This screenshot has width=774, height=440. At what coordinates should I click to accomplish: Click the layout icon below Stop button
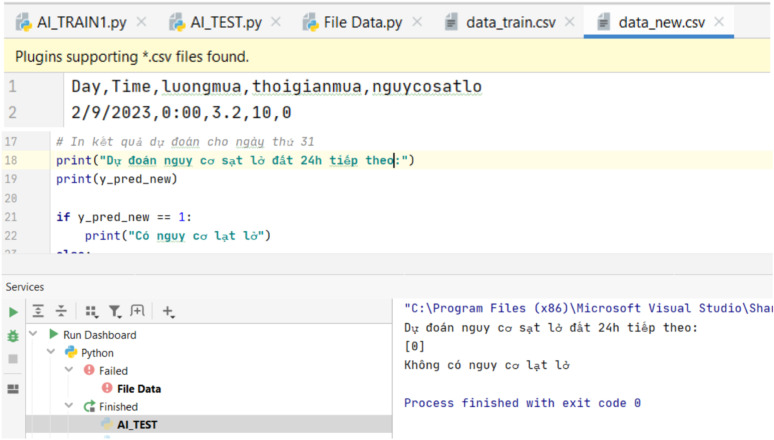[x=13, y=389]
